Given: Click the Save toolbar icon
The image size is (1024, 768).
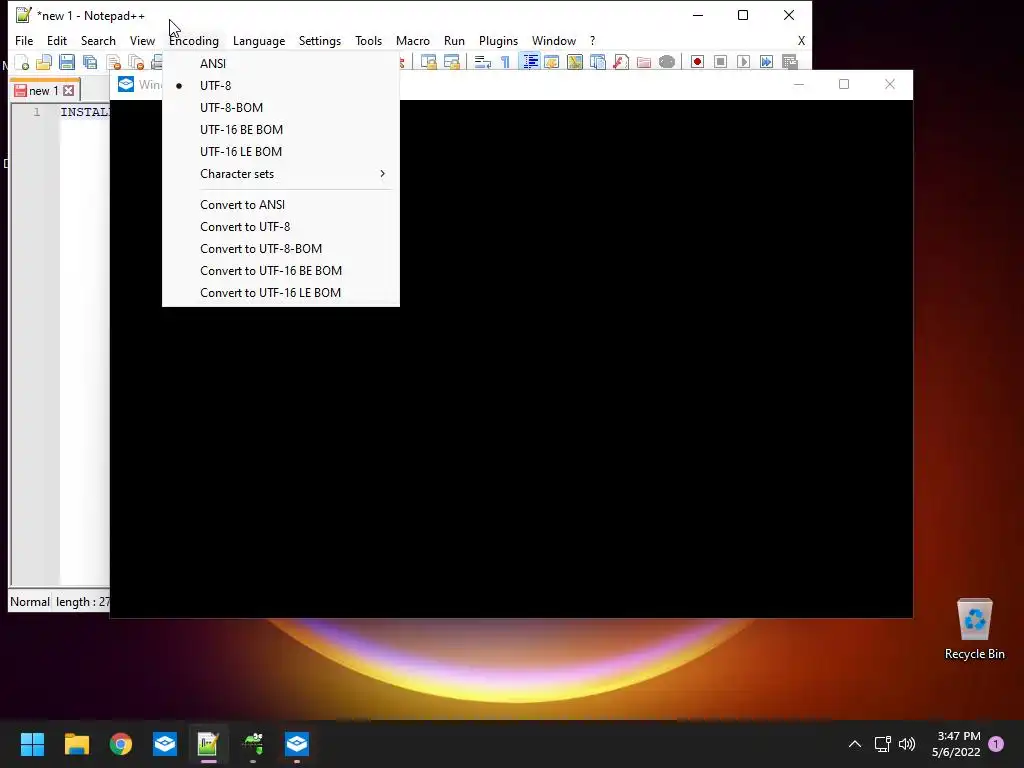Looking at the screenshot, I should tap(67, 62).
